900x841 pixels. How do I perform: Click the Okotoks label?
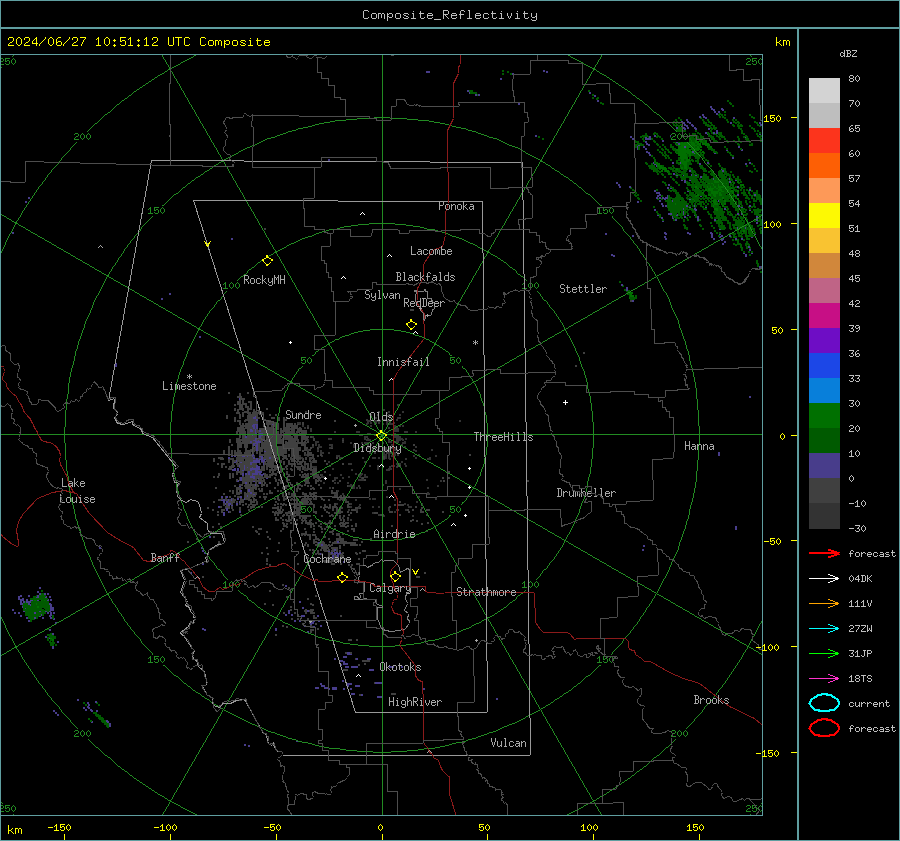[x=400, y=667]
